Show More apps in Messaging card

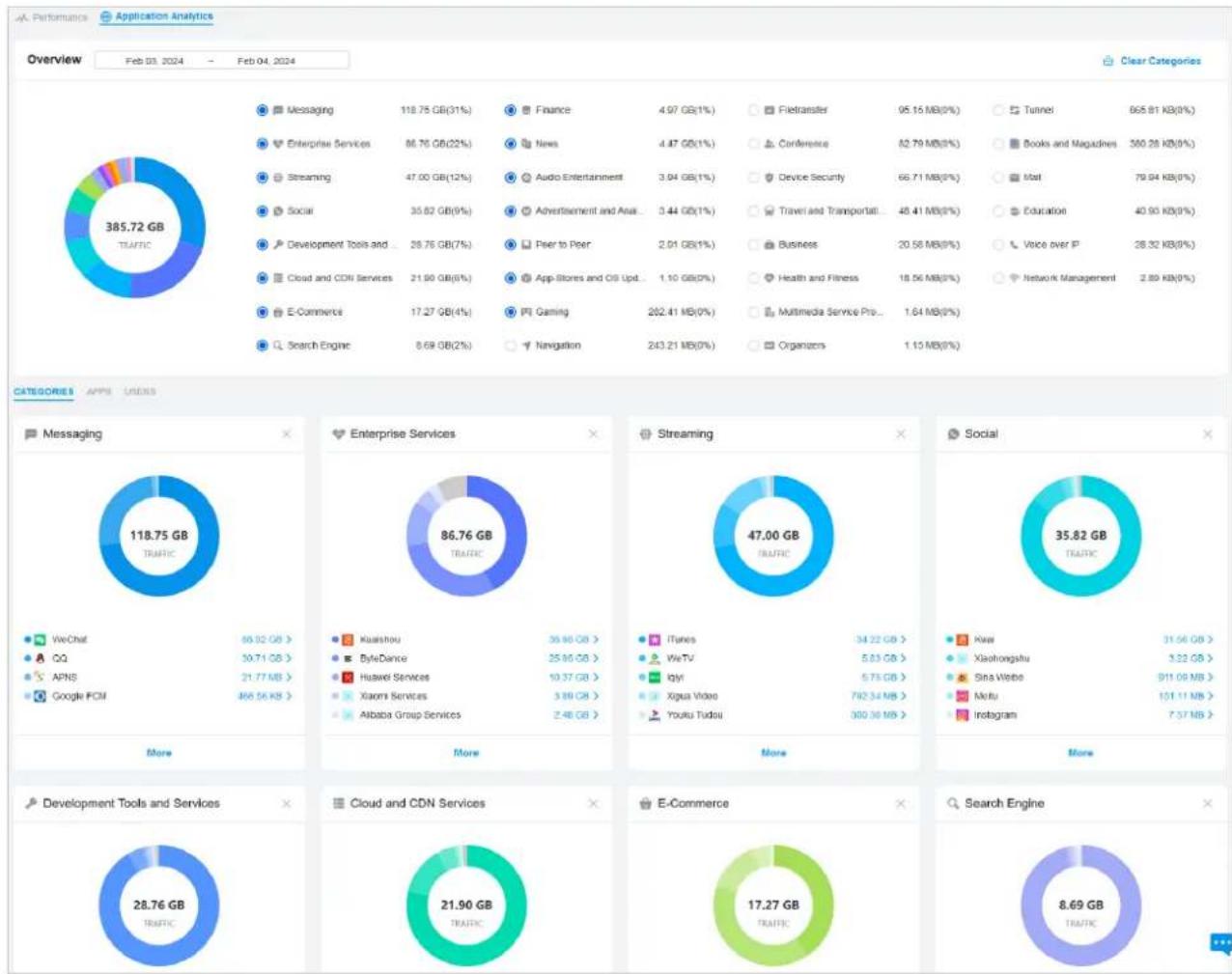point(159,753)
